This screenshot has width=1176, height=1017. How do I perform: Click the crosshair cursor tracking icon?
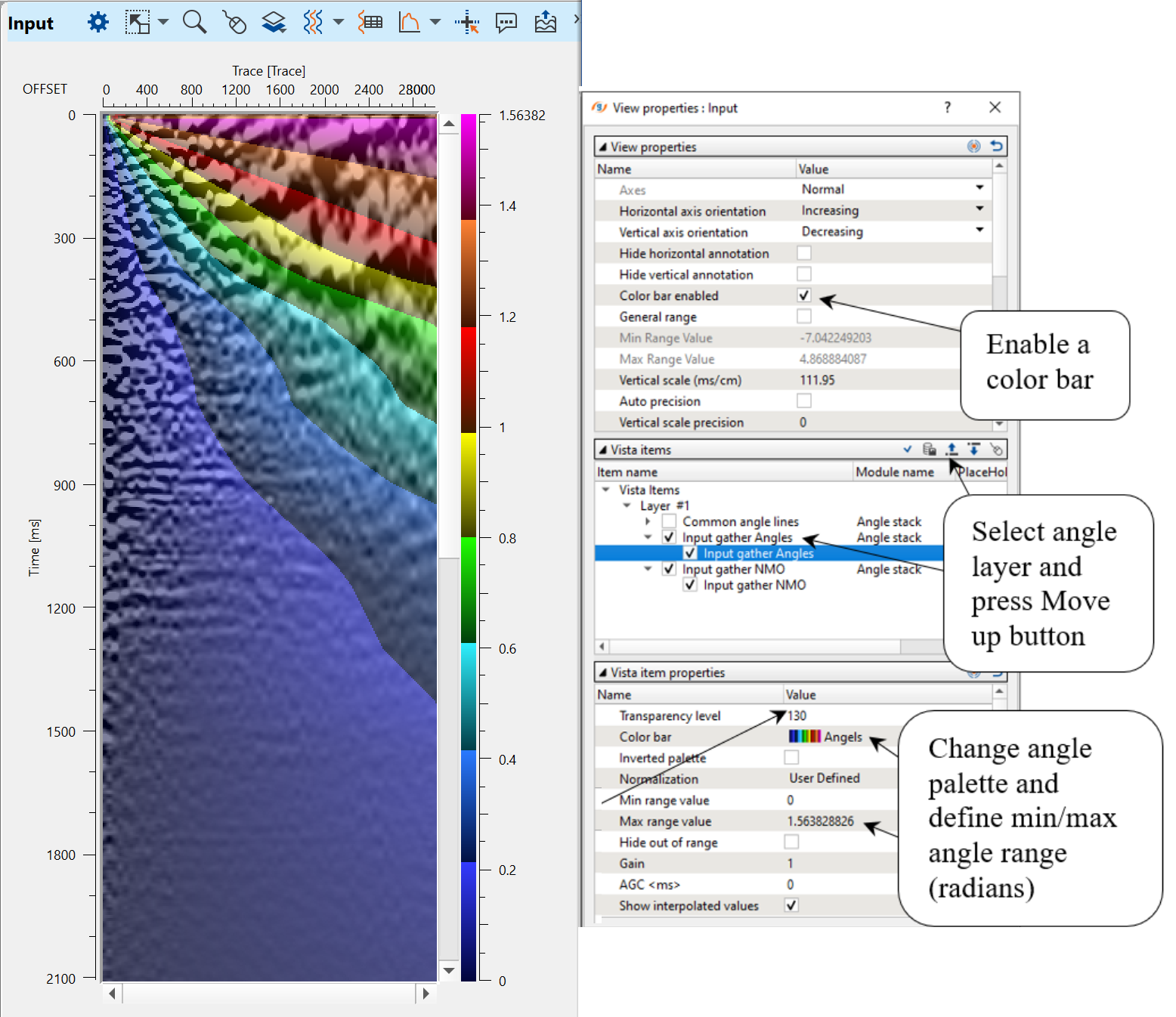coord(467,23)
